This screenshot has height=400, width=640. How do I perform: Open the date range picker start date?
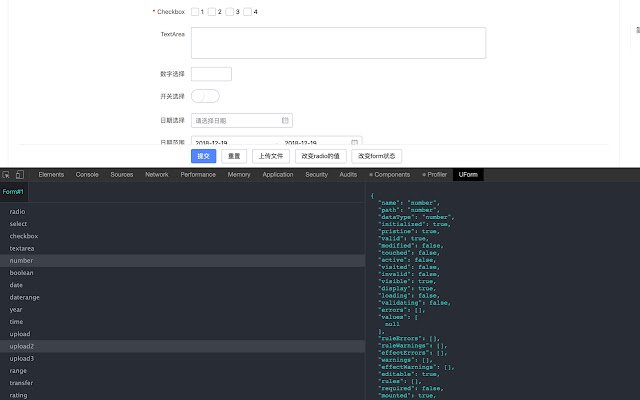pos(211,142)
